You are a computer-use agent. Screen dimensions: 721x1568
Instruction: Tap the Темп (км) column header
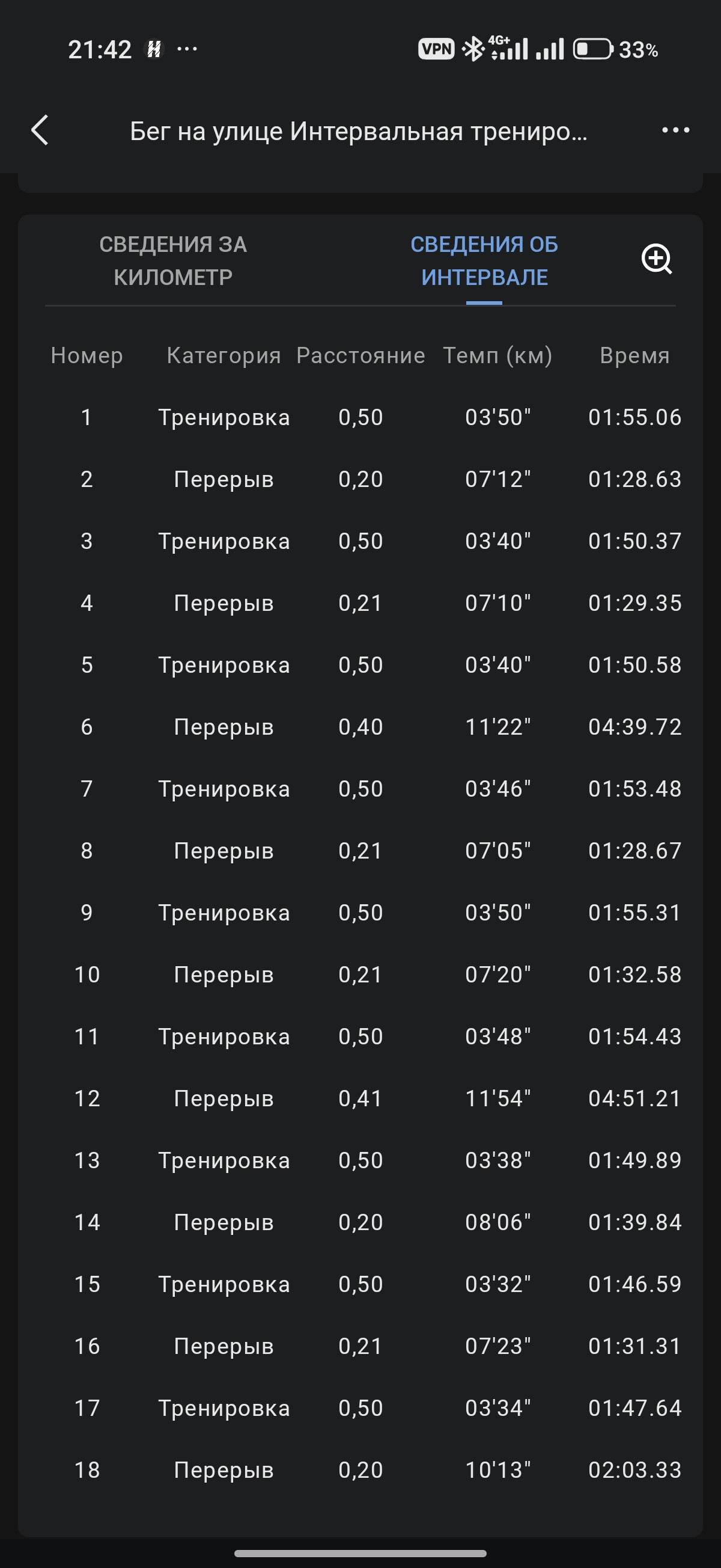tap(497, 355)
